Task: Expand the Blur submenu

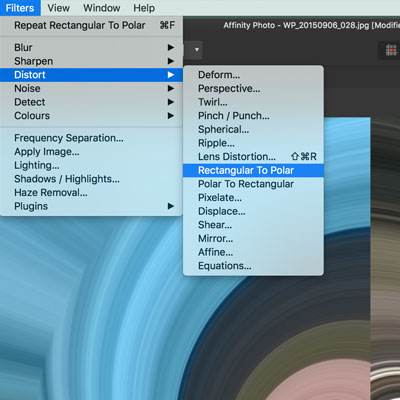Action: point(91,47)
